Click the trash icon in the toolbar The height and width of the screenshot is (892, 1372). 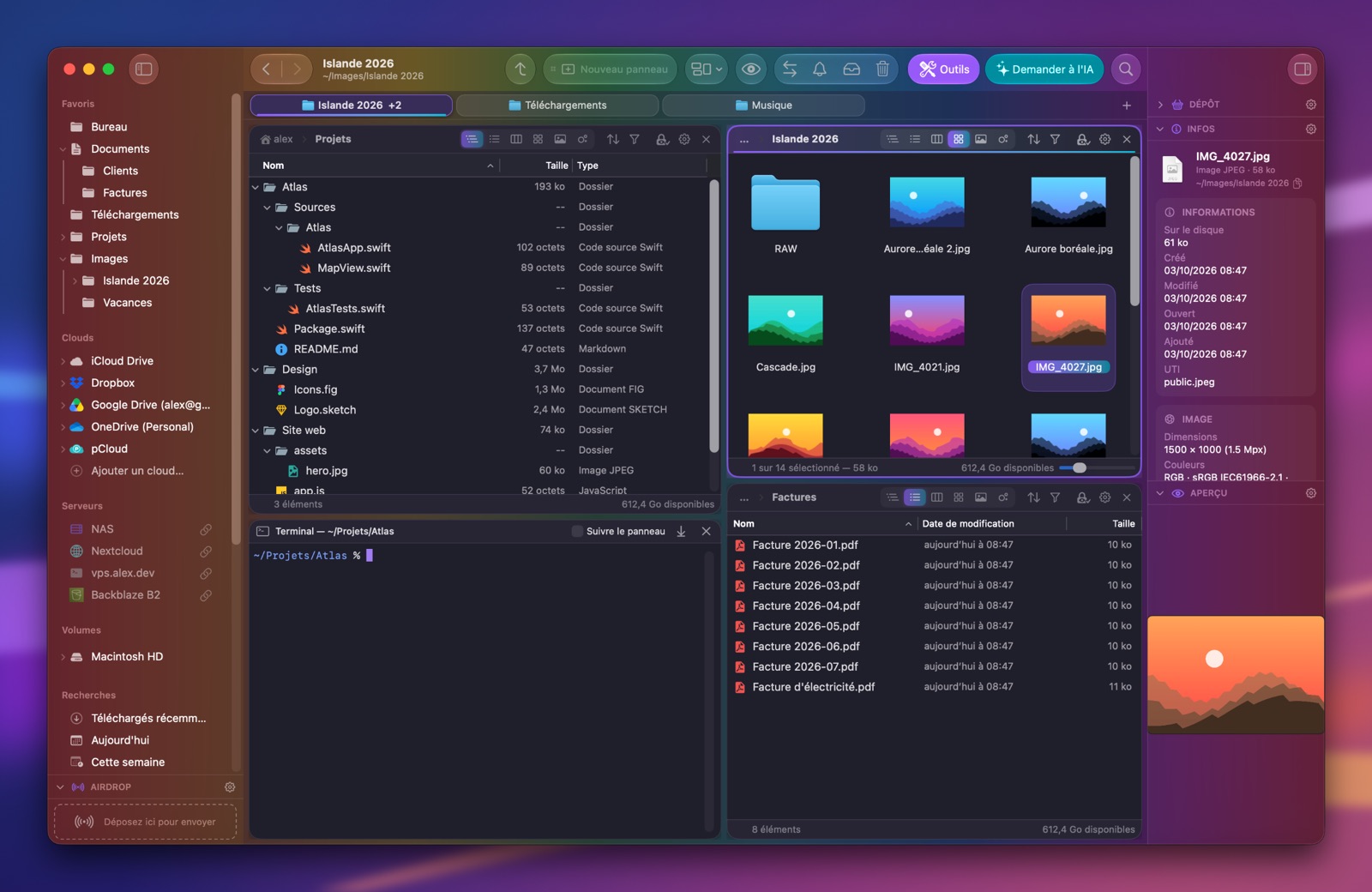tap(882, 69)
